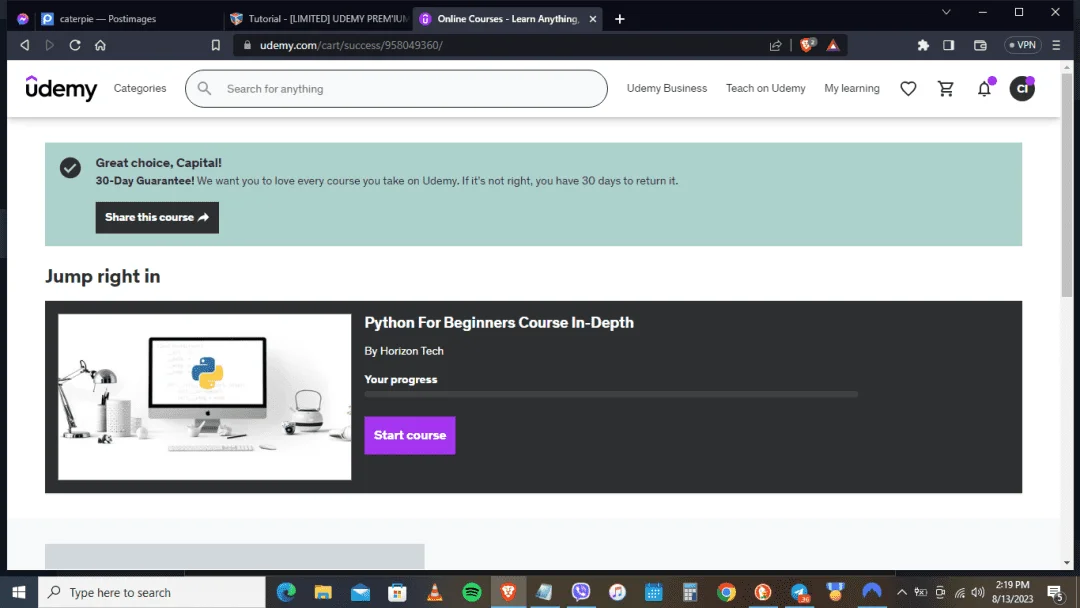
Task: Open the Windows action center notifications
Action: pyautogui.click(x=1055, y=592)
